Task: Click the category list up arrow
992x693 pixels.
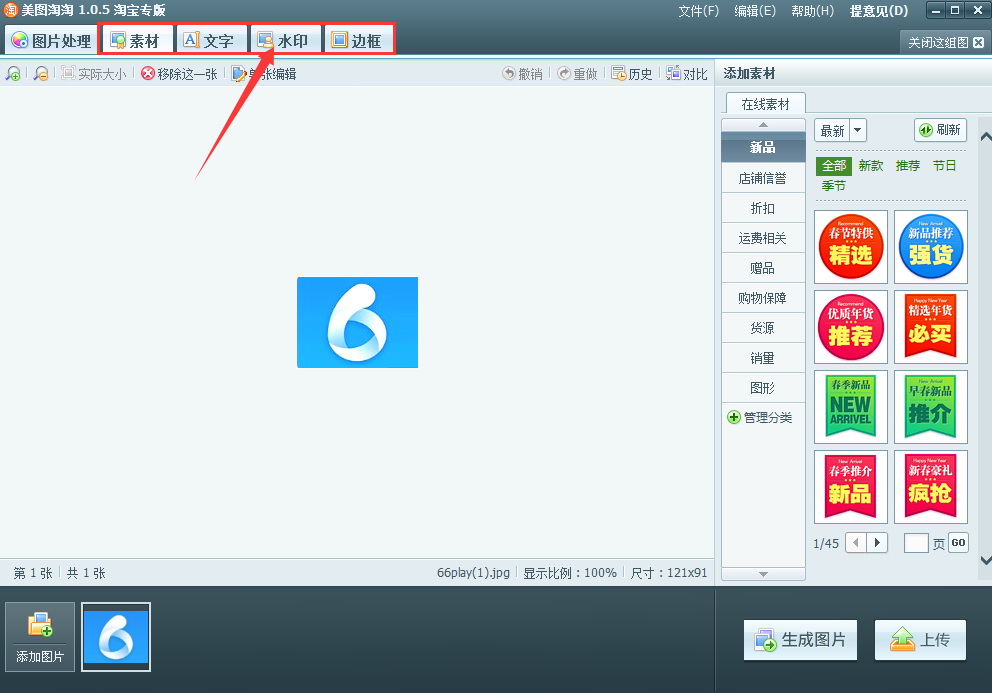Action: (763, 125)
